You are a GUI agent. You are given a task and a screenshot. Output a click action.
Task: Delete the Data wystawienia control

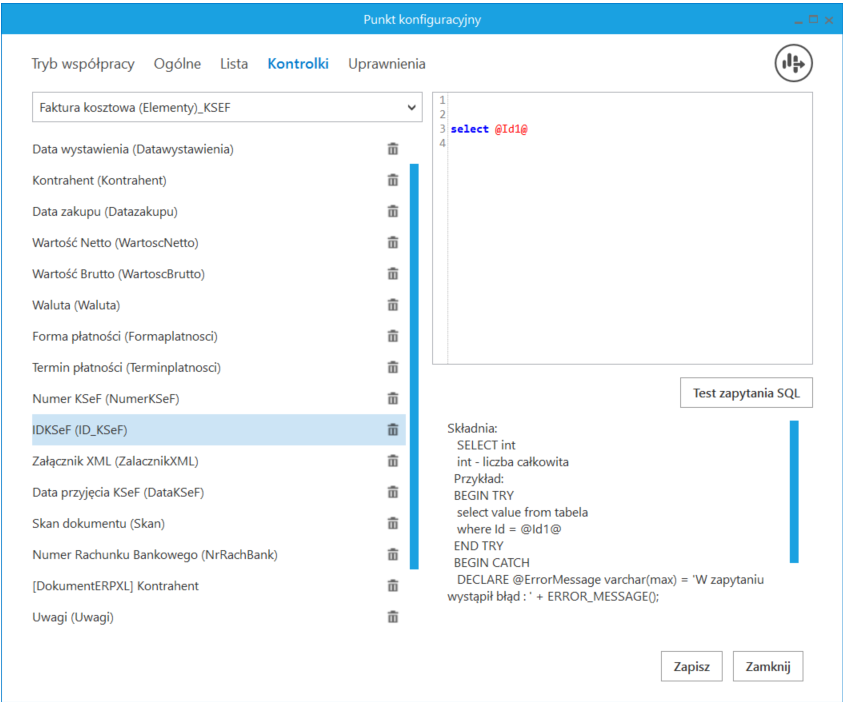[x=393, y=149]
